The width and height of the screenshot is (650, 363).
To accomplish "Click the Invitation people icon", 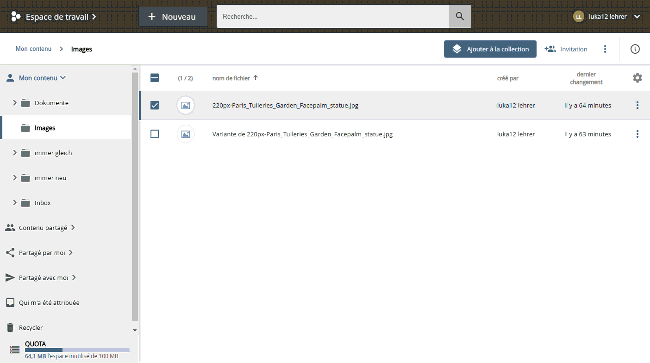I will pos(550,49).
